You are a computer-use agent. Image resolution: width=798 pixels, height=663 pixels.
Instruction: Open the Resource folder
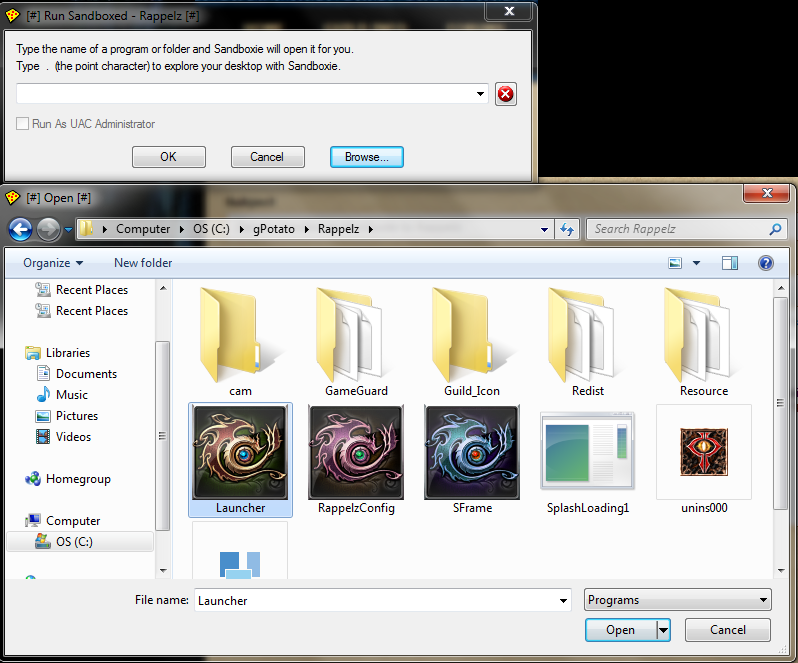[701, 335]
